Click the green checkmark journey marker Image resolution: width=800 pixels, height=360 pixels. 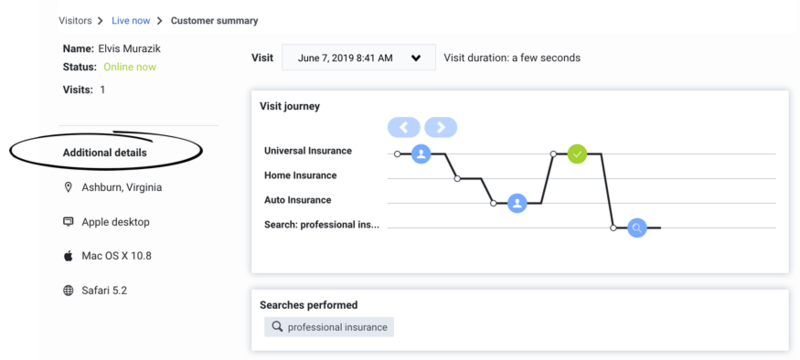pos(578,153)
